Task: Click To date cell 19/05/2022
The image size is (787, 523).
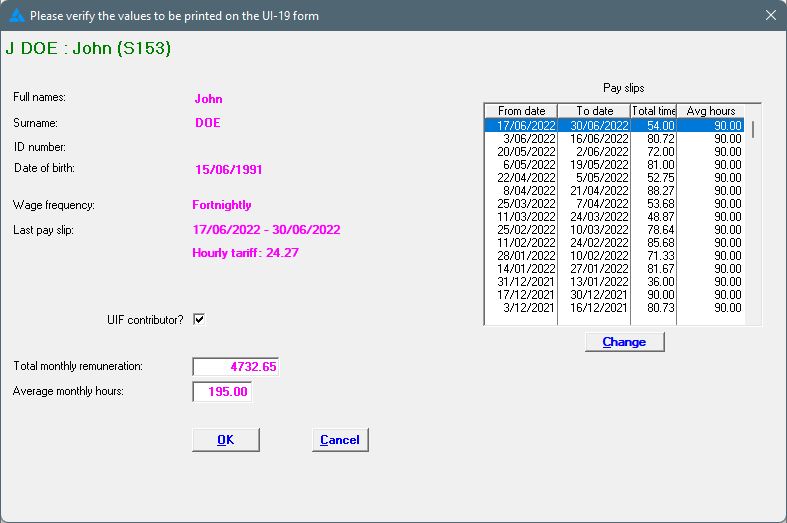Action: click(599, 165)
